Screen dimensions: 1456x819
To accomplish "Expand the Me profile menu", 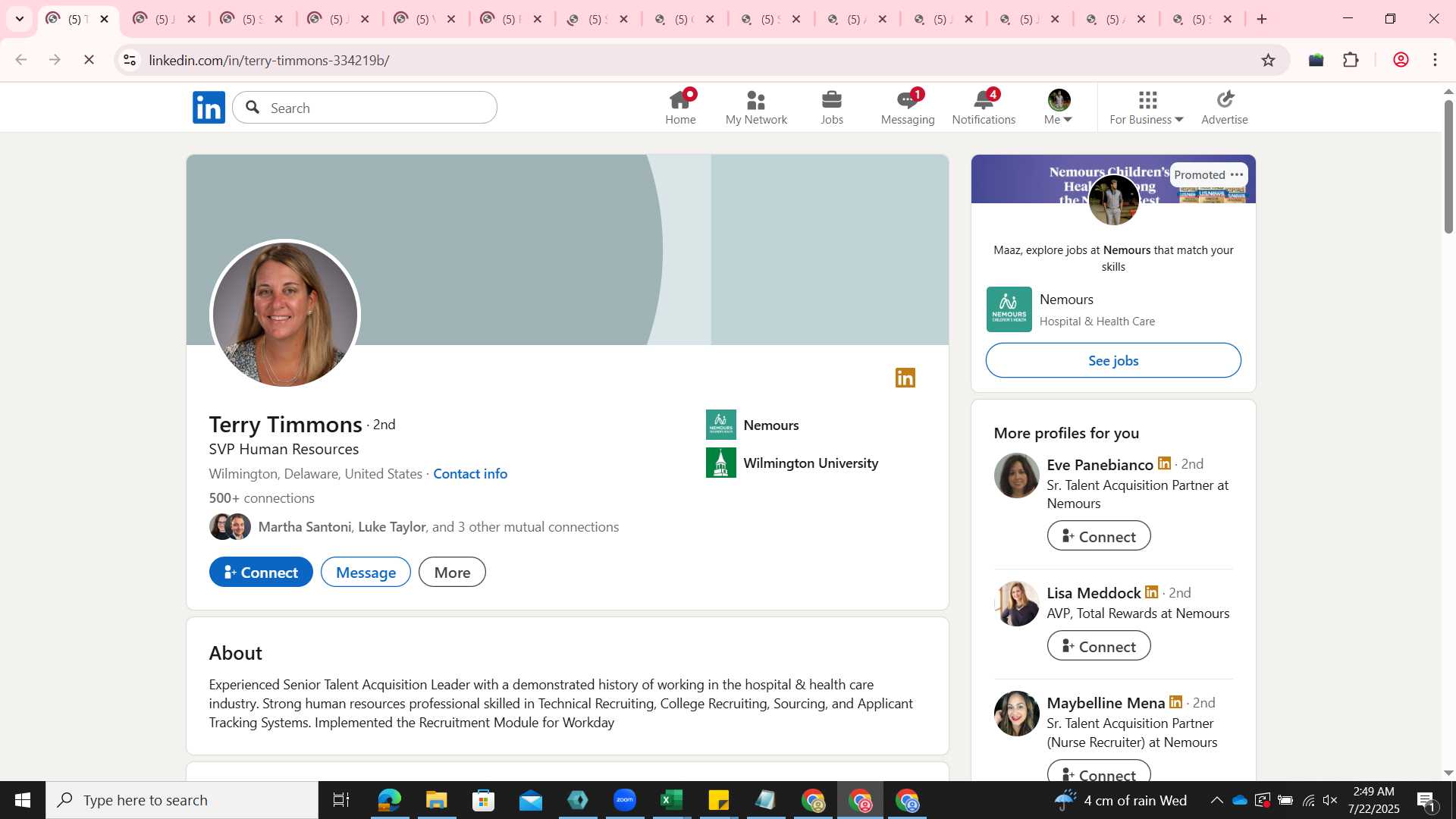I will [1058, 108].
